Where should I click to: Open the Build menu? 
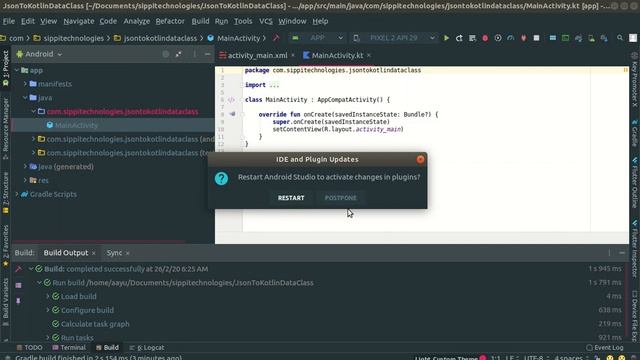(200, 21)
